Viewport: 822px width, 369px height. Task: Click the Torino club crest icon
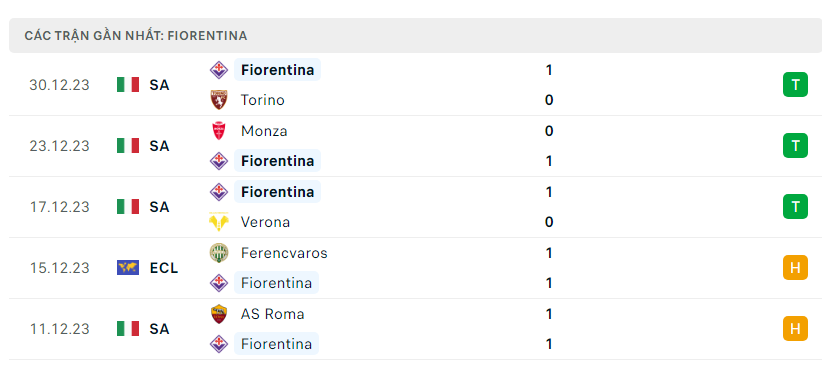pyautogui.click(x=219, y=100)
